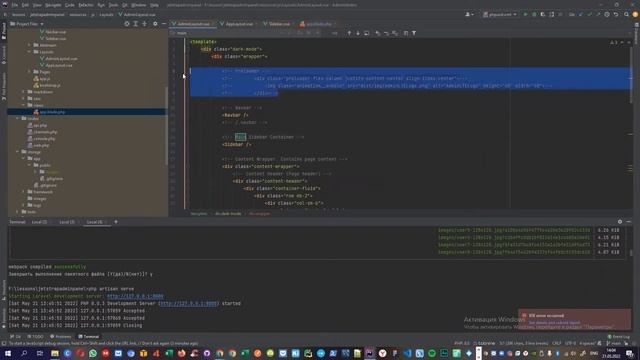Click the Terminal tool window button
Viewport: 640px width, 360px height.
[89, 337]
